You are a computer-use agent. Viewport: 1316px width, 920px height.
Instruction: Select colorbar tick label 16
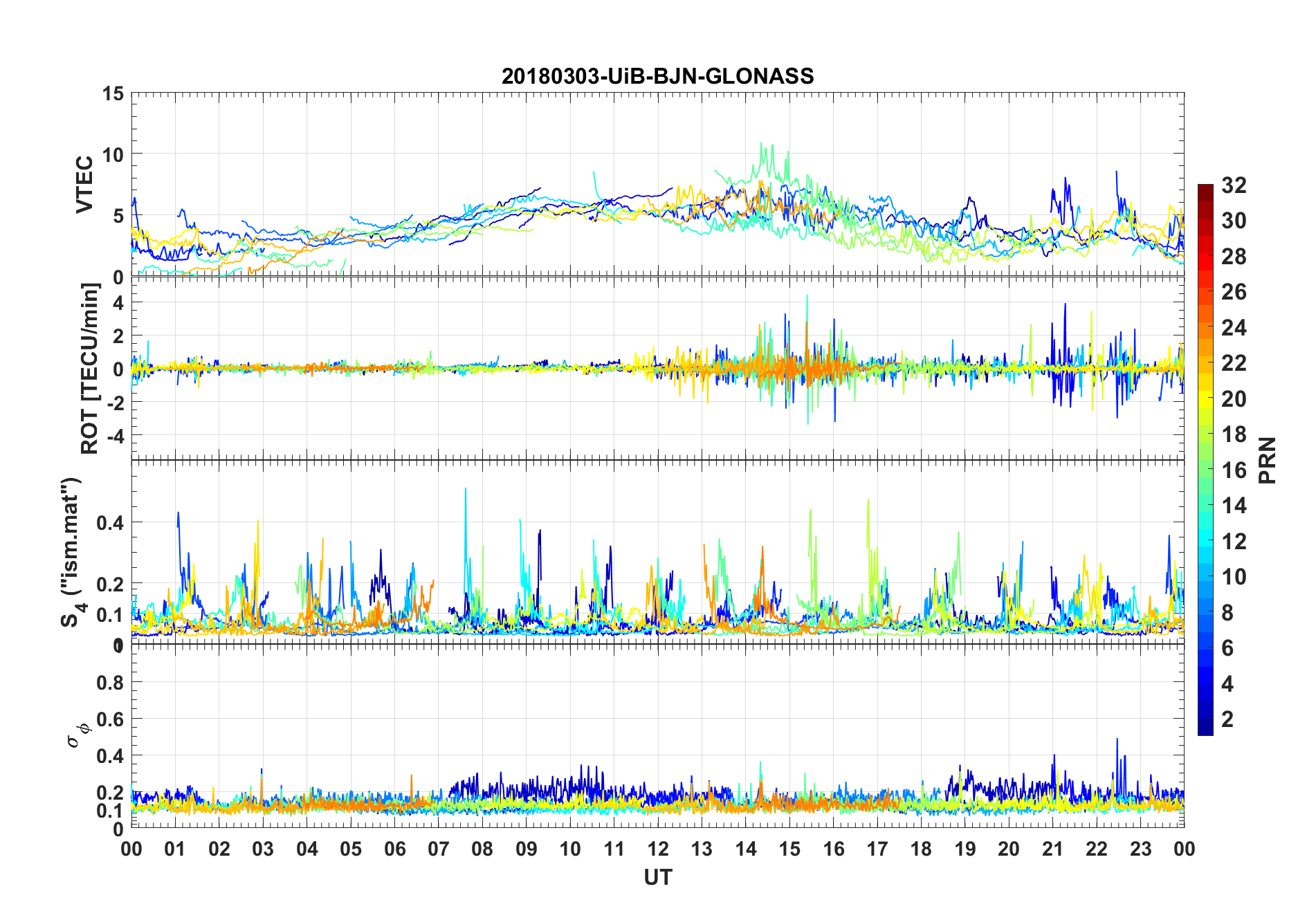click(x=1234, y=470)
